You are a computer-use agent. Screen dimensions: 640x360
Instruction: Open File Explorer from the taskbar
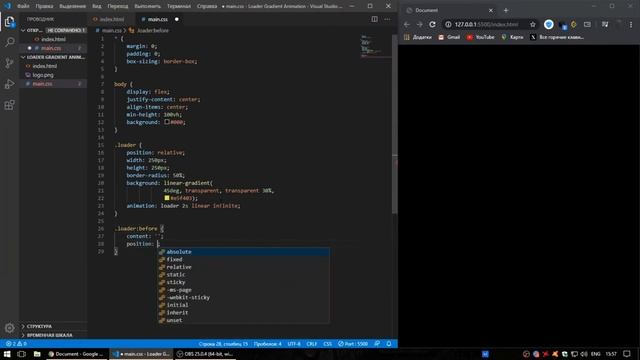(x=37, y=354)
